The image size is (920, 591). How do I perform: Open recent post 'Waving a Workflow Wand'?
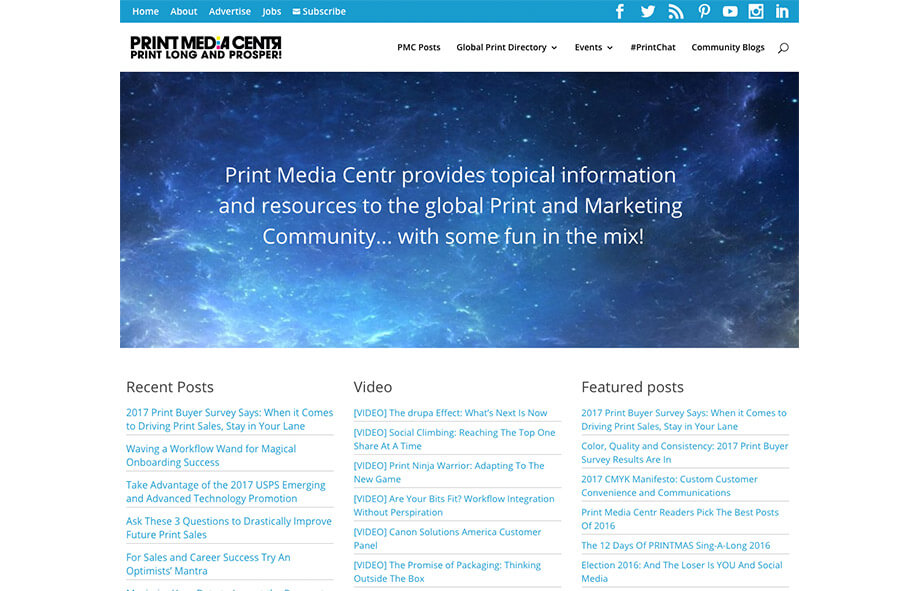point(211,455)
